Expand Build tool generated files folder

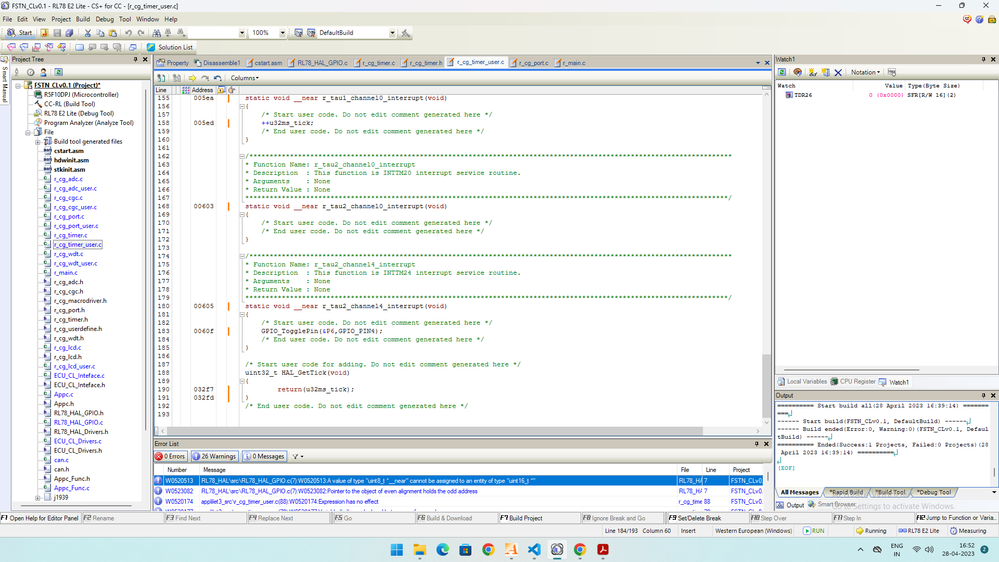(x=38, y=141)
